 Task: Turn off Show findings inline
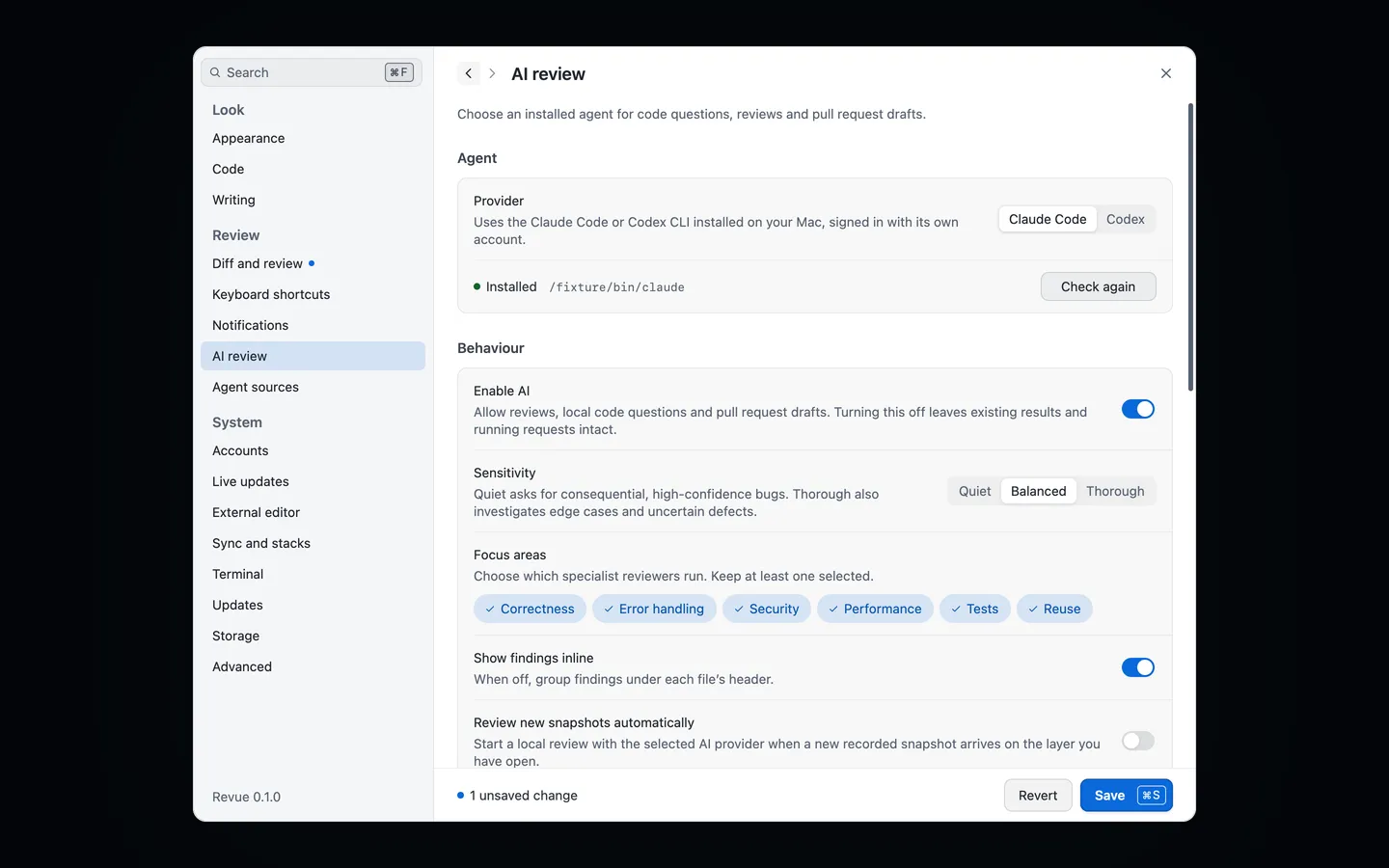point(1138,667)
